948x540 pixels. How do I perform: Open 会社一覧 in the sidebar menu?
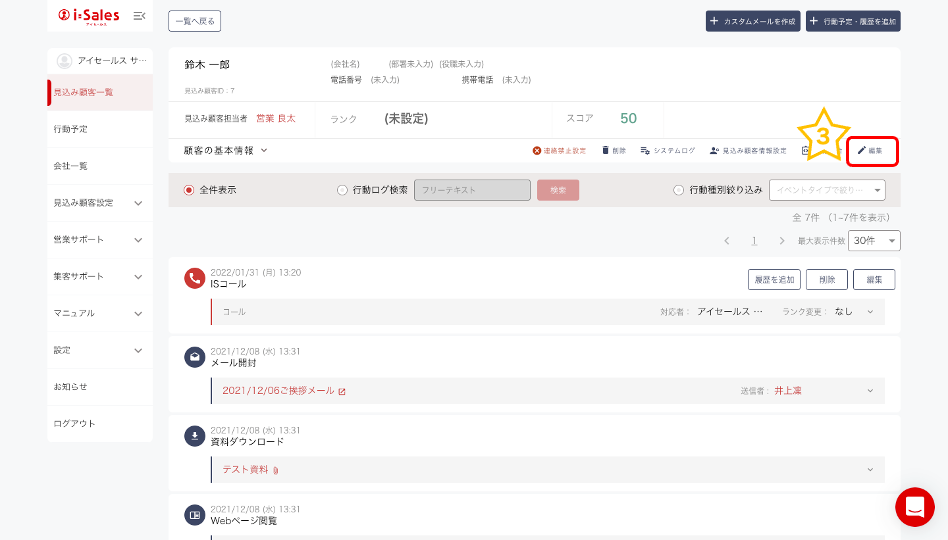[99, 166]
